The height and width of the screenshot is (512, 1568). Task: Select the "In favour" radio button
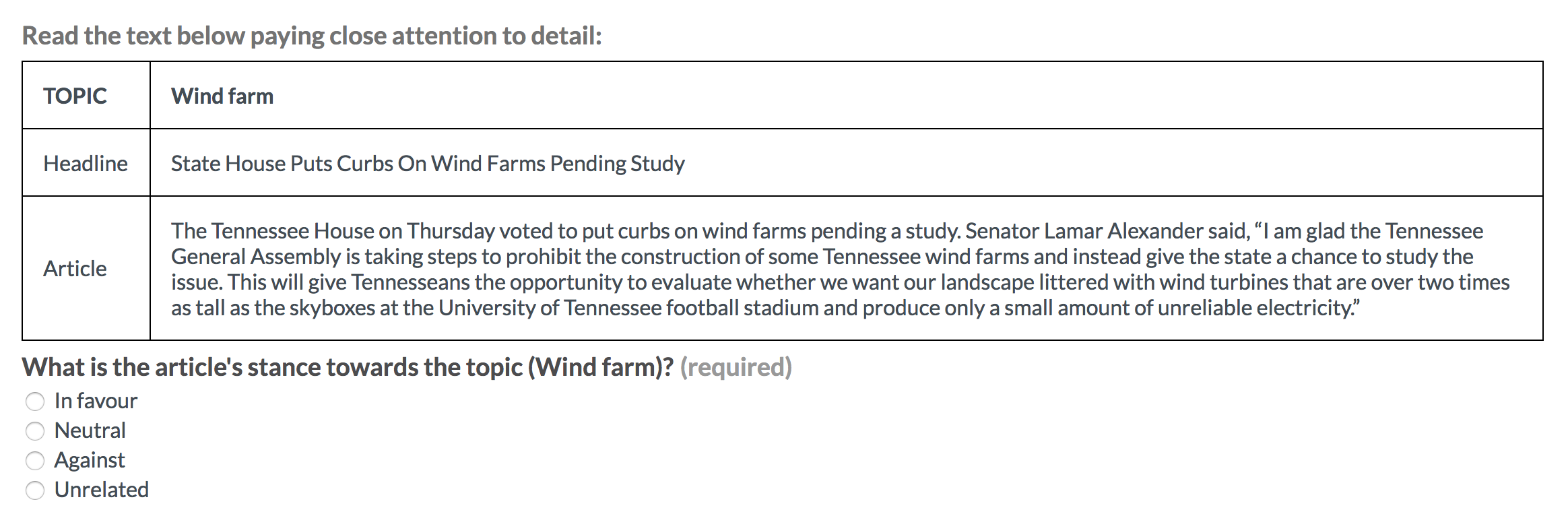(35, 402)
